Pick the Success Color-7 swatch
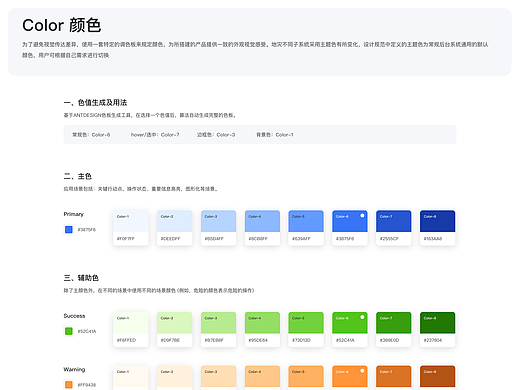This screenshot has height=390, width=520. click(x=394, y=330)
